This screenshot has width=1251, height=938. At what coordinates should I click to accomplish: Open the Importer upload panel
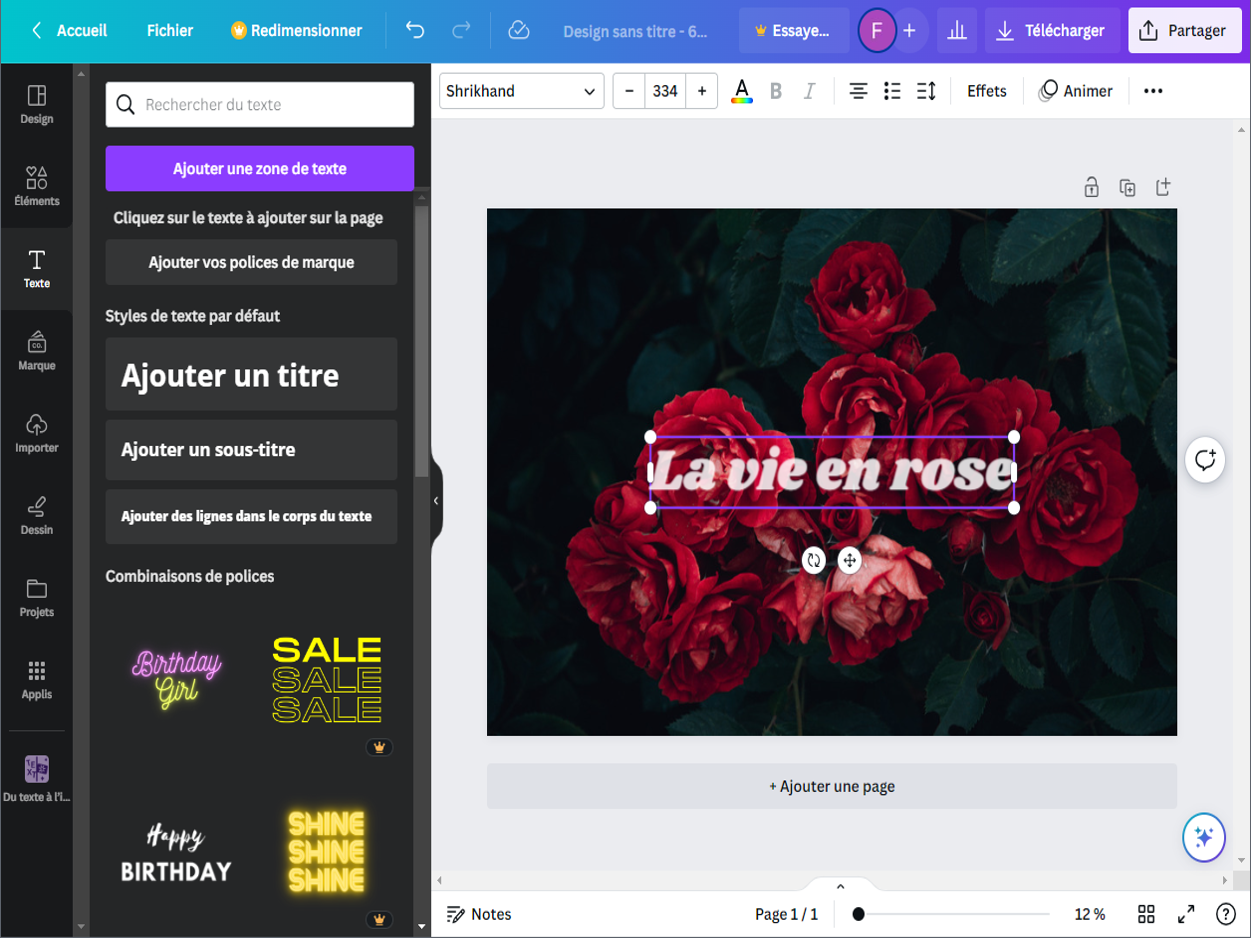pos(36,433)
